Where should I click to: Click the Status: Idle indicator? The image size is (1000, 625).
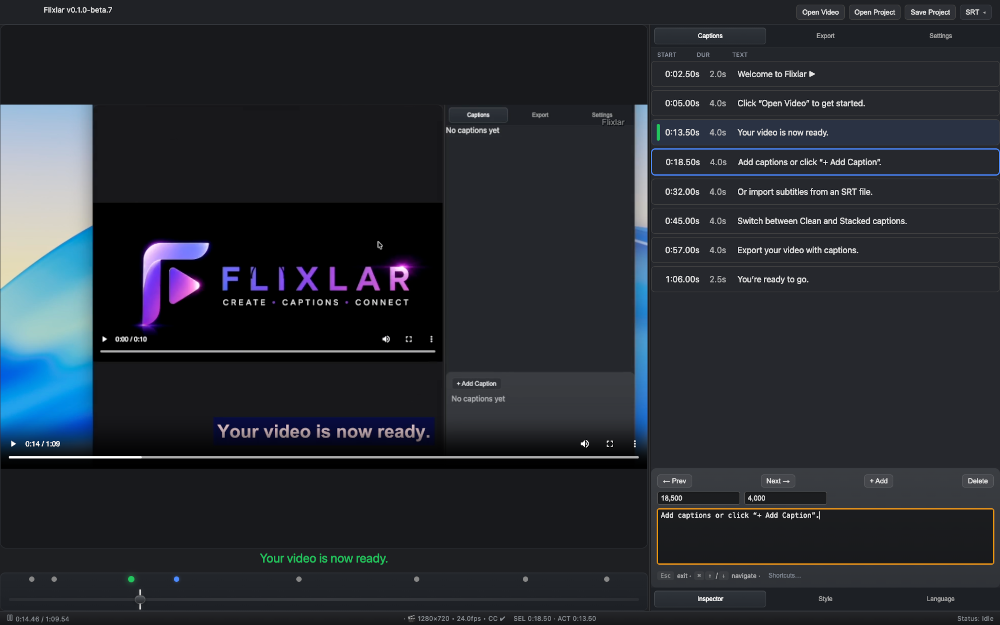click(974, 619)
